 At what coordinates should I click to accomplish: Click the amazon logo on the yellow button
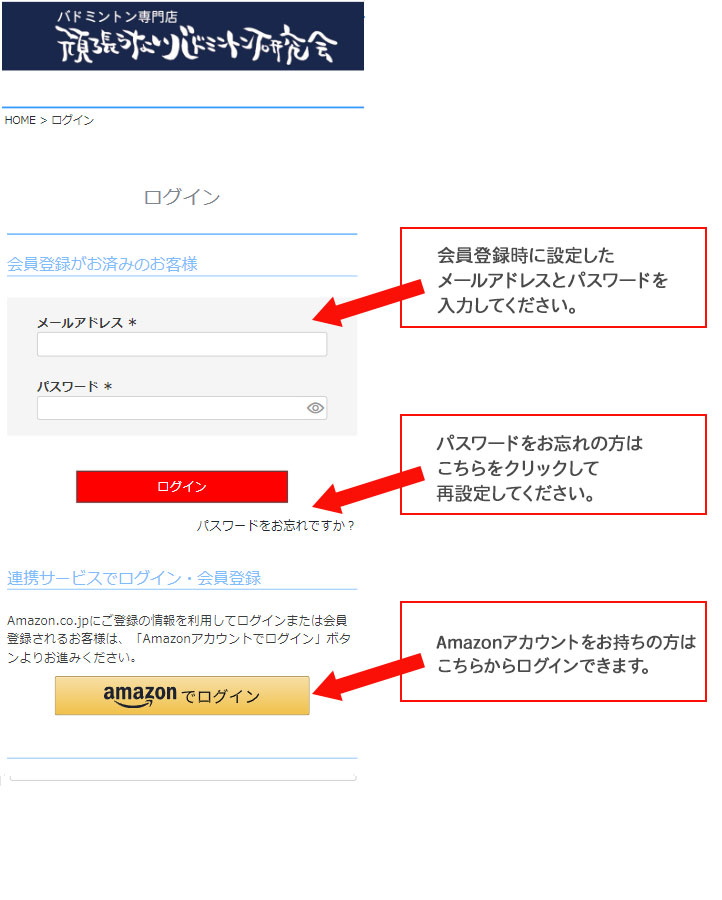[x=140, y=696]
